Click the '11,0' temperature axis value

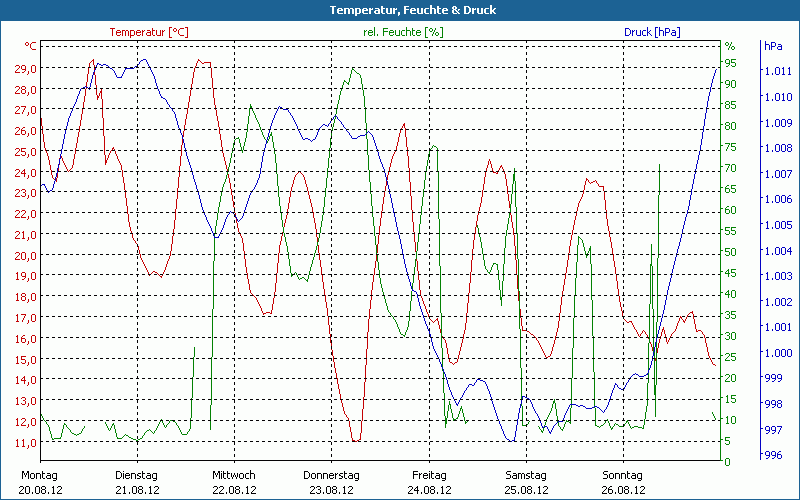click(26, 443)
